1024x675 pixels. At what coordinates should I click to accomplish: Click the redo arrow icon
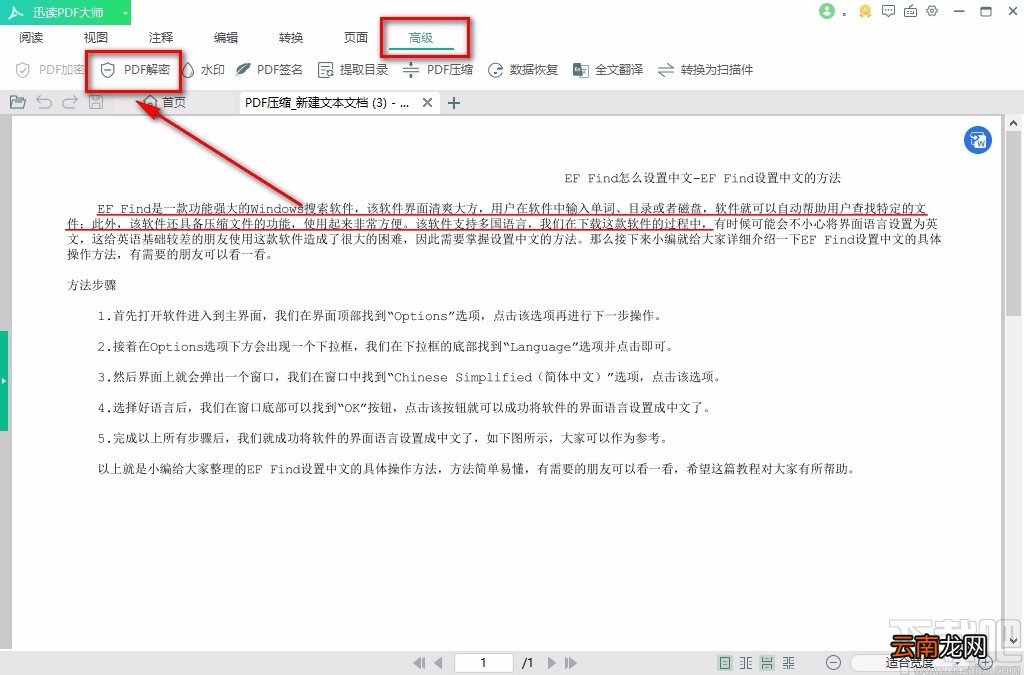coord(70,102)
